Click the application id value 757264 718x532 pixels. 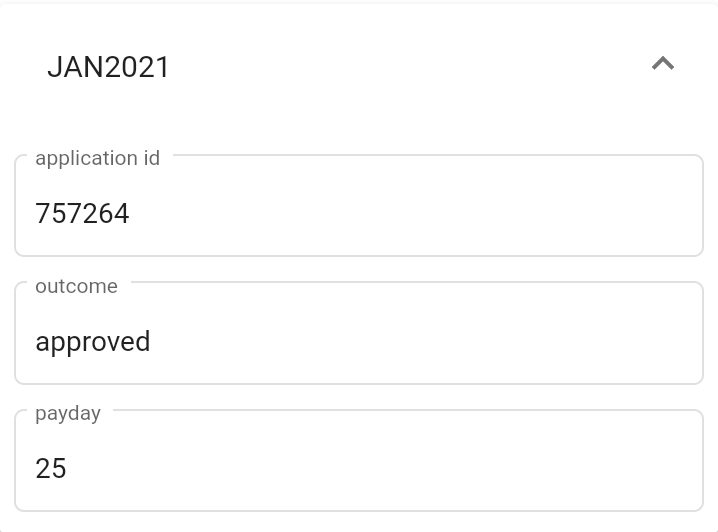[x=82, y=214]
